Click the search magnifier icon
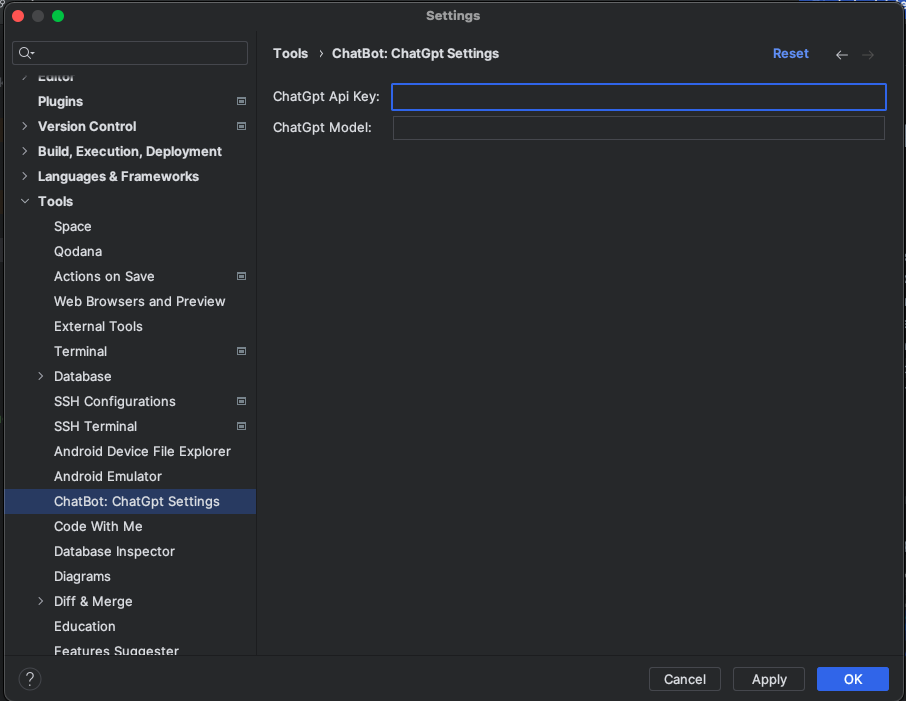The height and width of the screenshot is (701, 906). tap(26, 53)
